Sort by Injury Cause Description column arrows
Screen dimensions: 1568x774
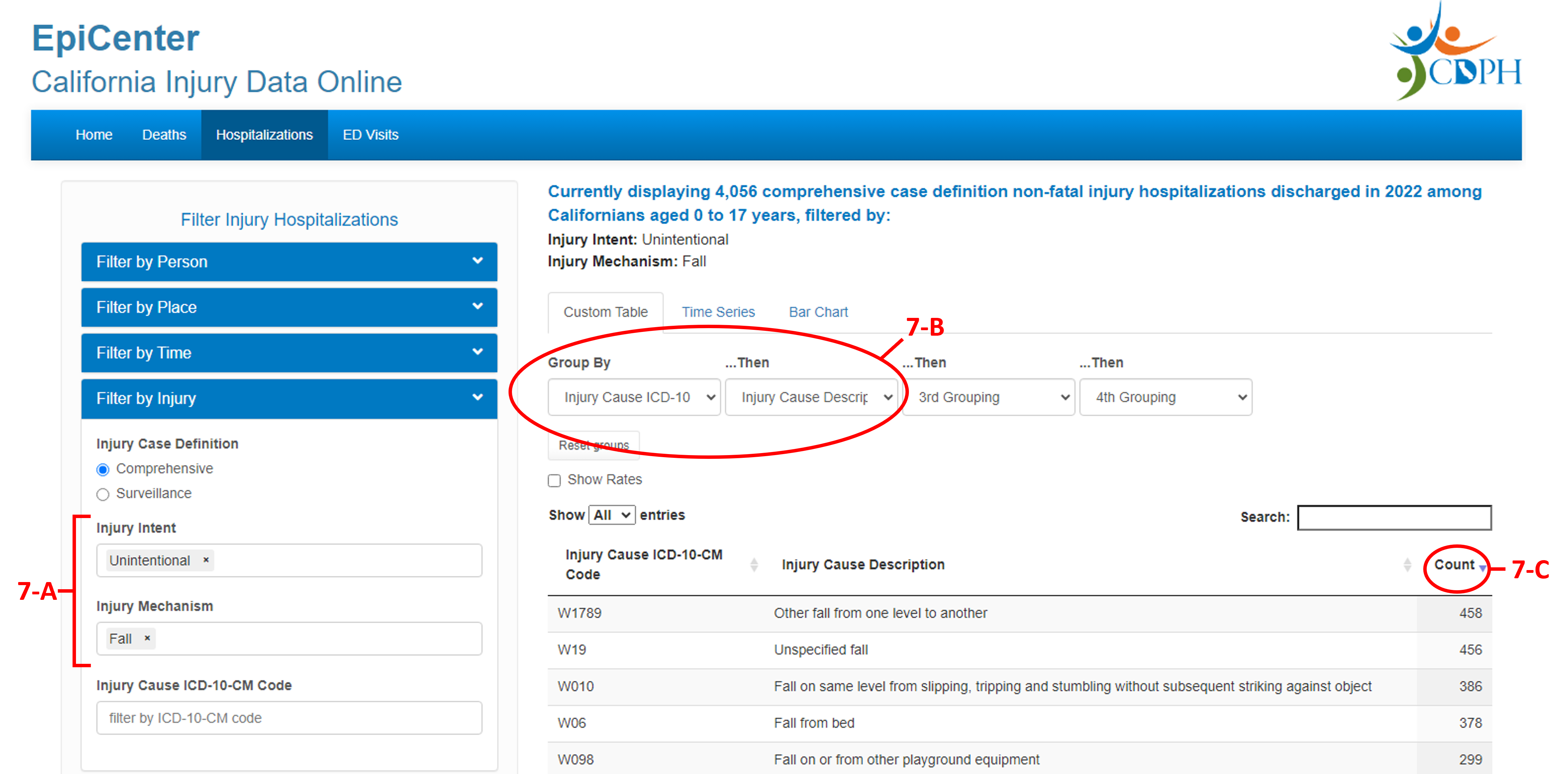(x=1407, y=565)
